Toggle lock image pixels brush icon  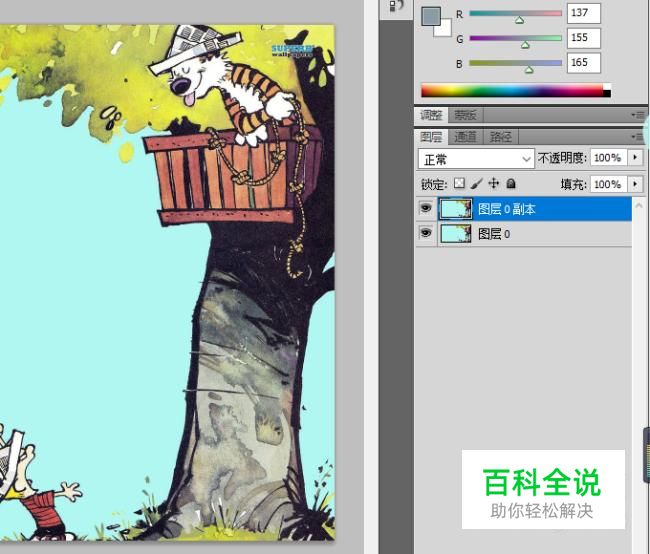[x=476, y=183]
